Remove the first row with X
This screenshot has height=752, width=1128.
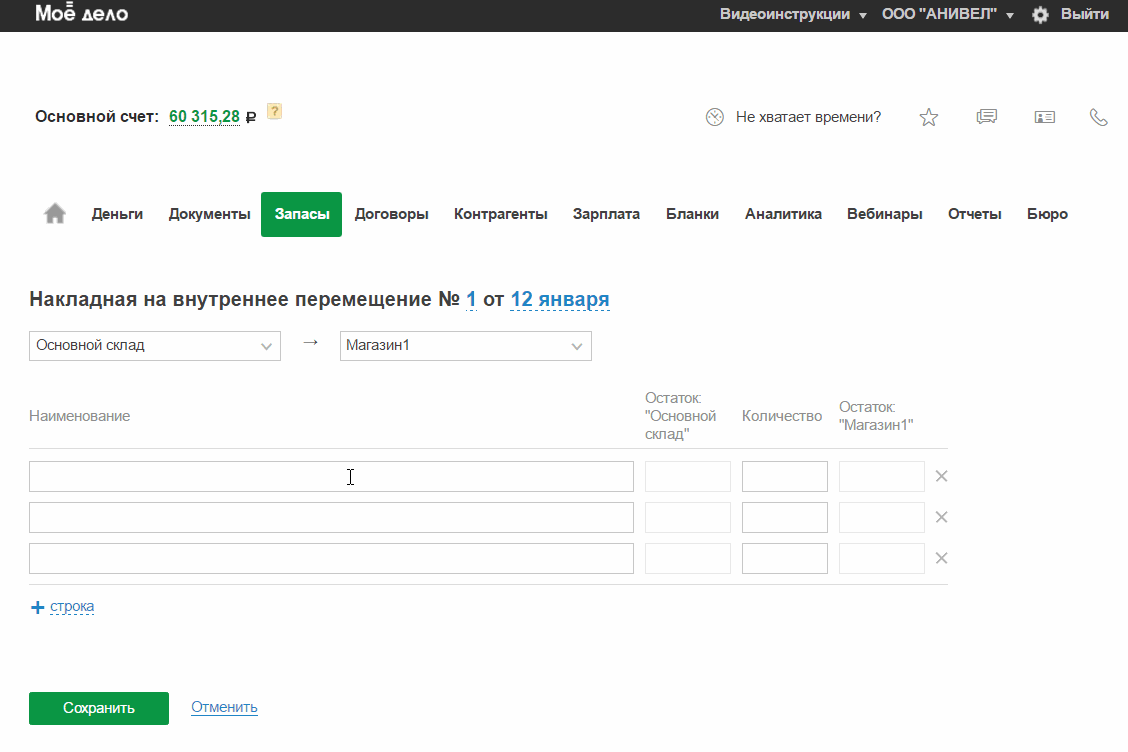pos(941,476)
